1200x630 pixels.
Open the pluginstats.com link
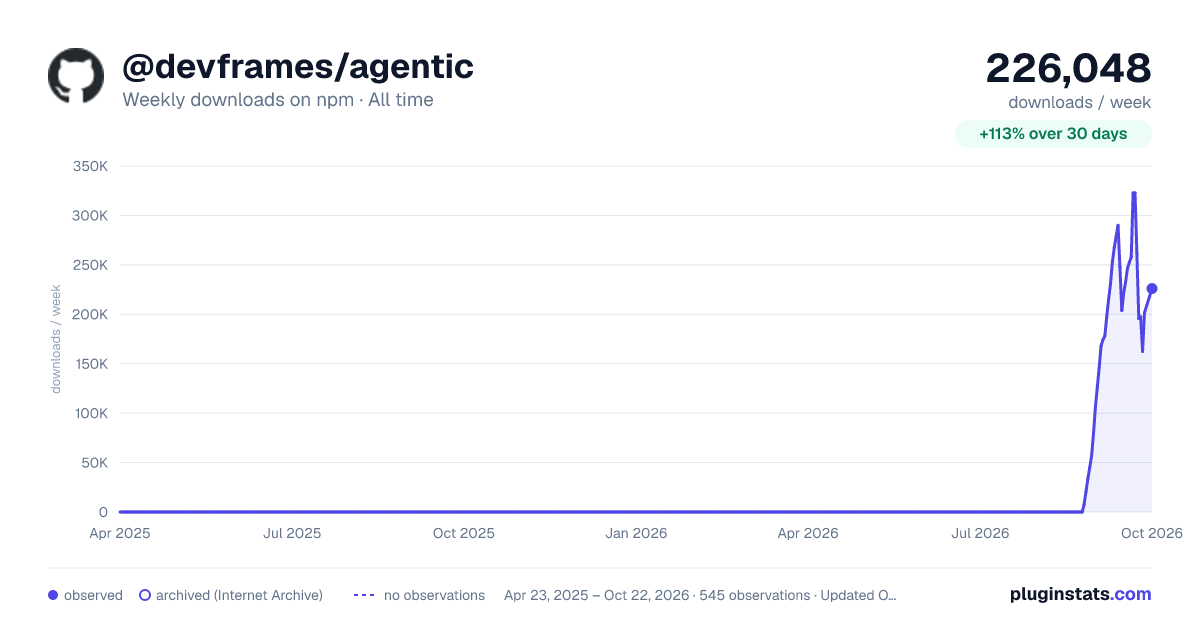[x=1081, y=594]
